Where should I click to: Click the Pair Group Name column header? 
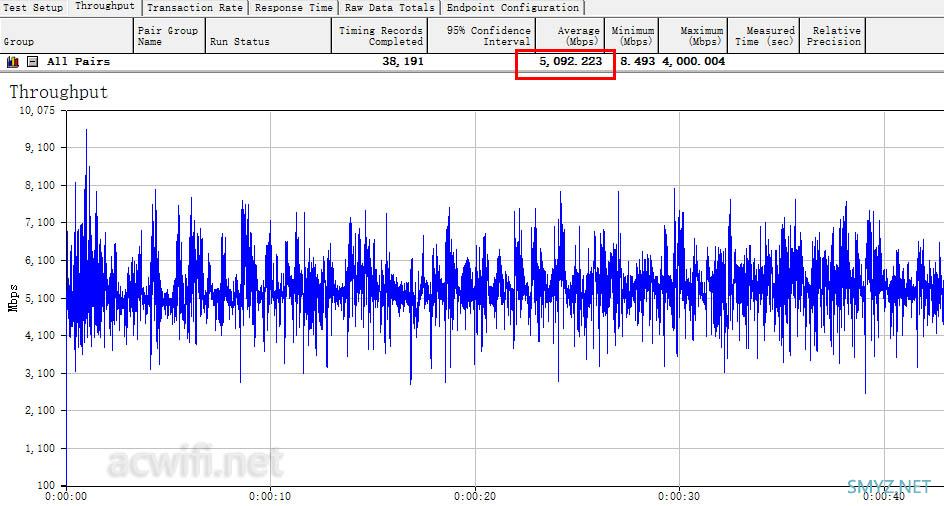pyautogui.click(x=169, y=36)
